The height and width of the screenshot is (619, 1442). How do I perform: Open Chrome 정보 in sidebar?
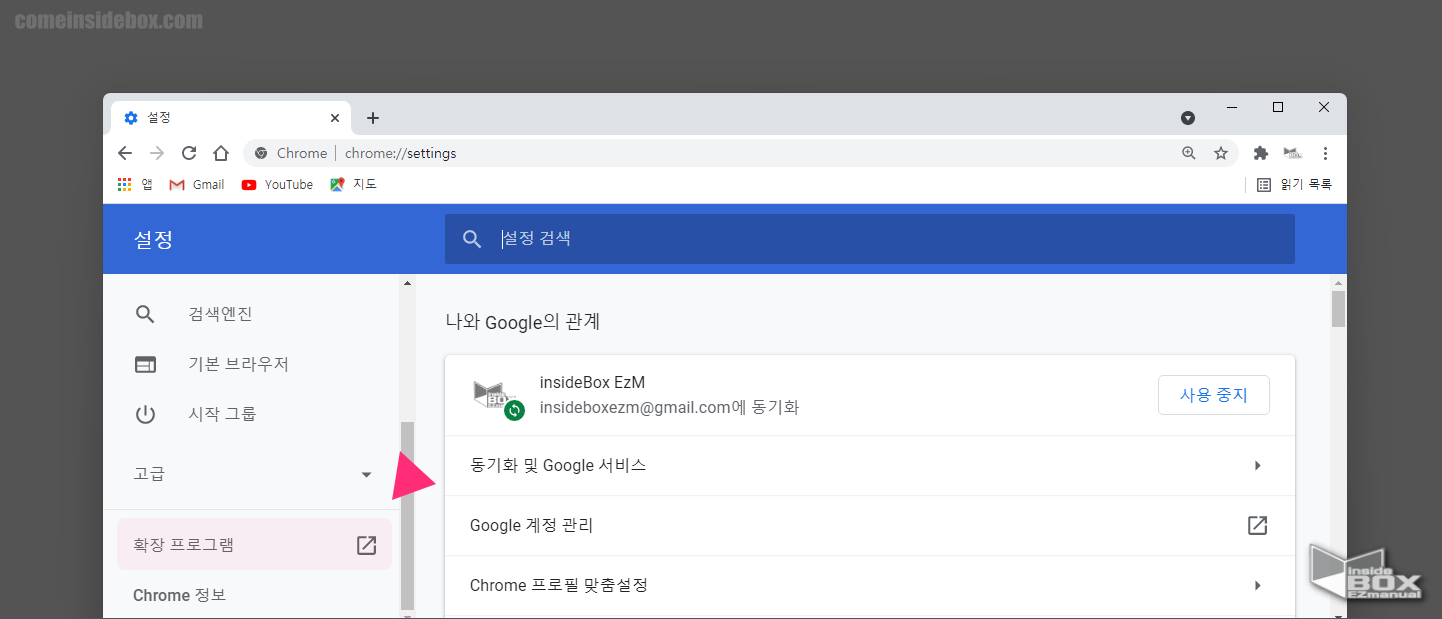point(180,595)
